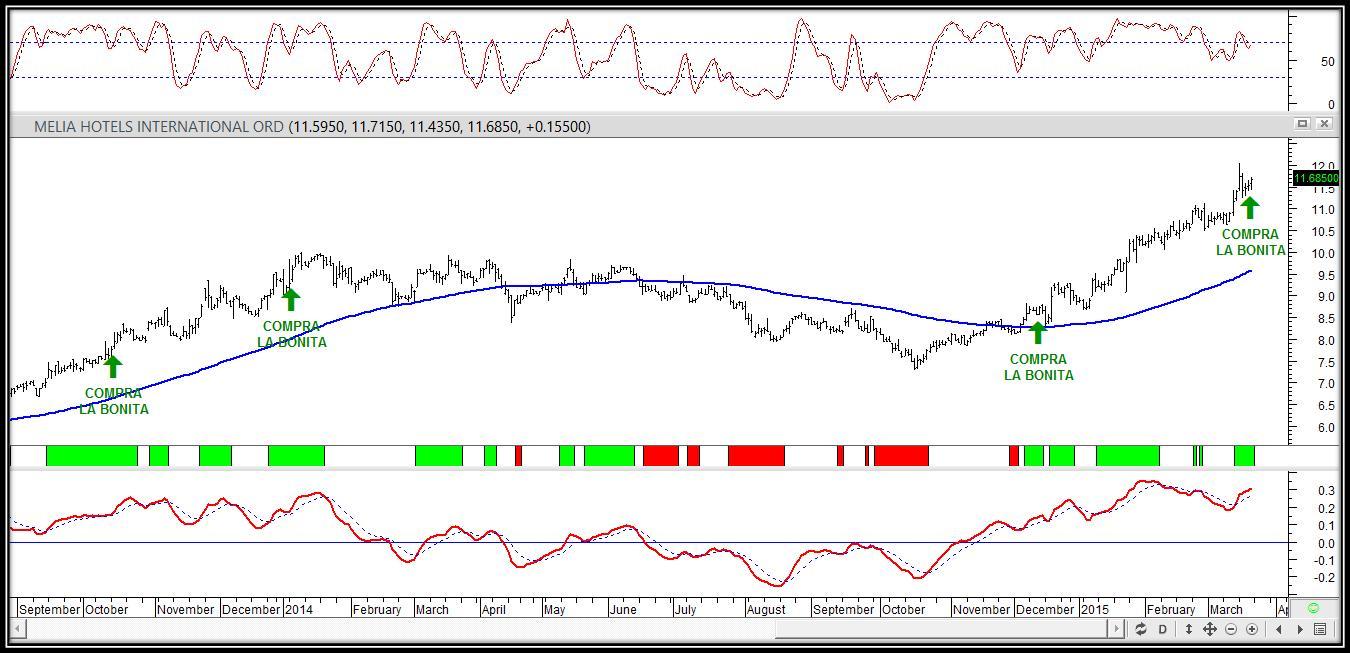Click the August label on the date axis

766,609
